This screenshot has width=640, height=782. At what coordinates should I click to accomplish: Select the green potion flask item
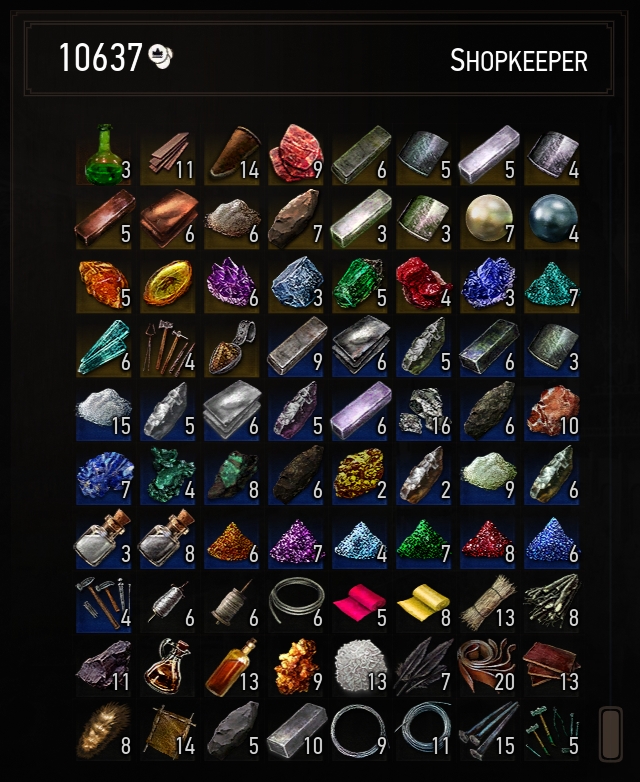[x=104, y=155]
